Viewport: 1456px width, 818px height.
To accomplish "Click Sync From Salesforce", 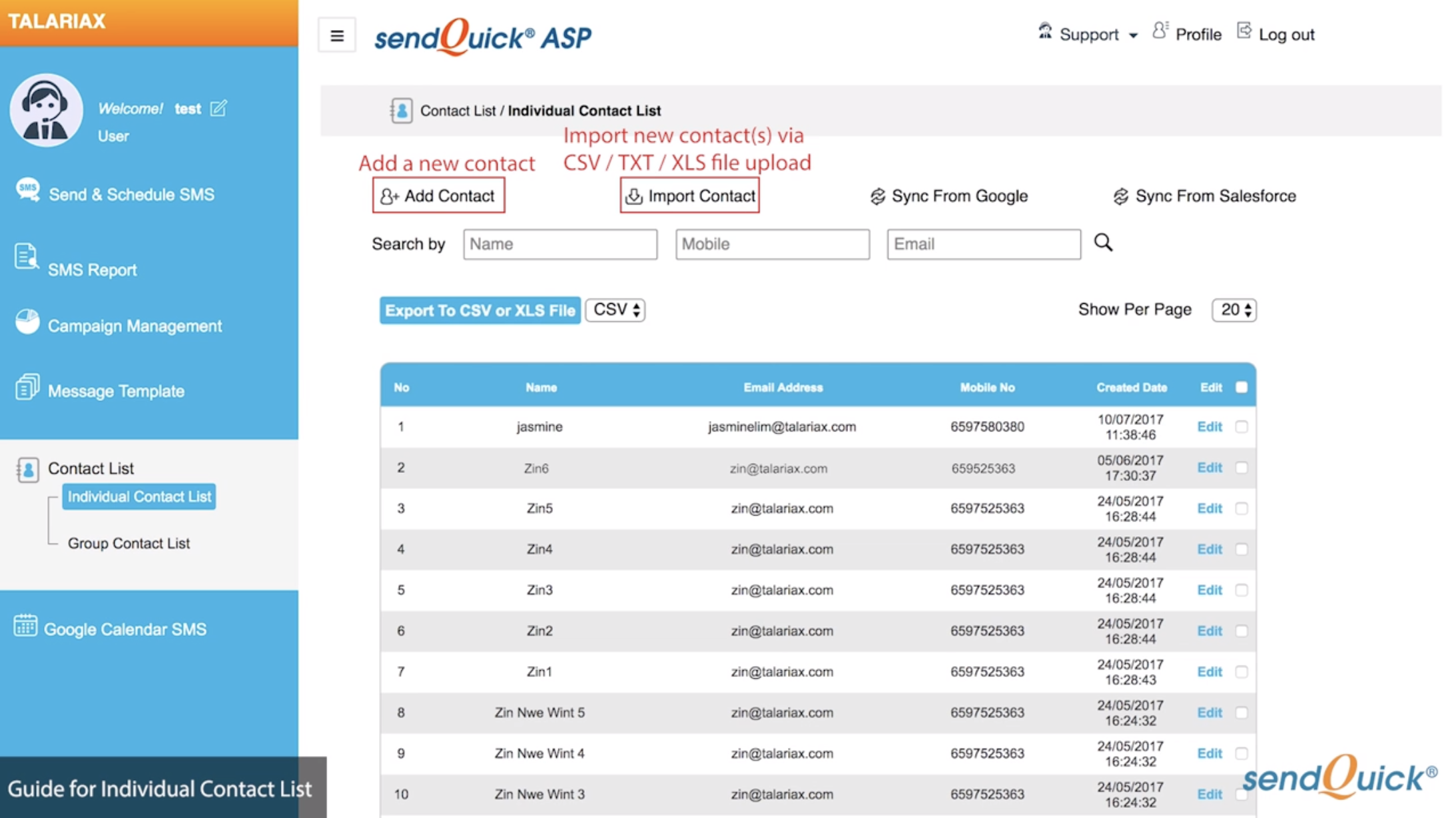I will 1205,196.
